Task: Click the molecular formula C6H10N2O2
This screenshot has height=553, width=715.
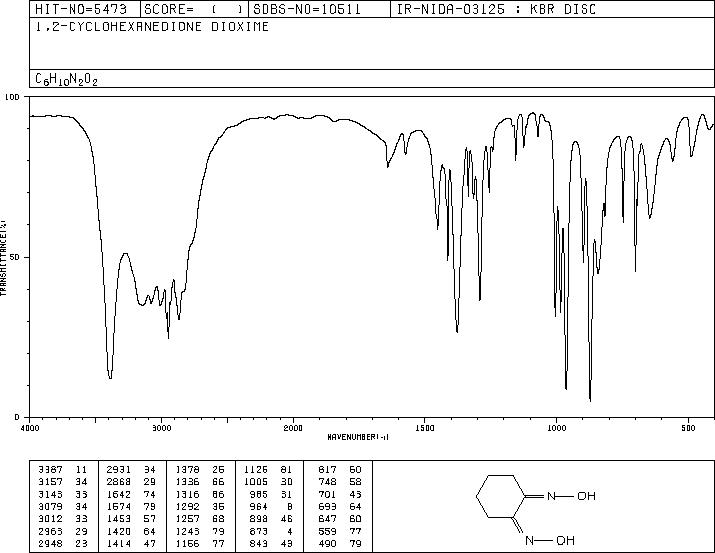Action: point(67,79)
